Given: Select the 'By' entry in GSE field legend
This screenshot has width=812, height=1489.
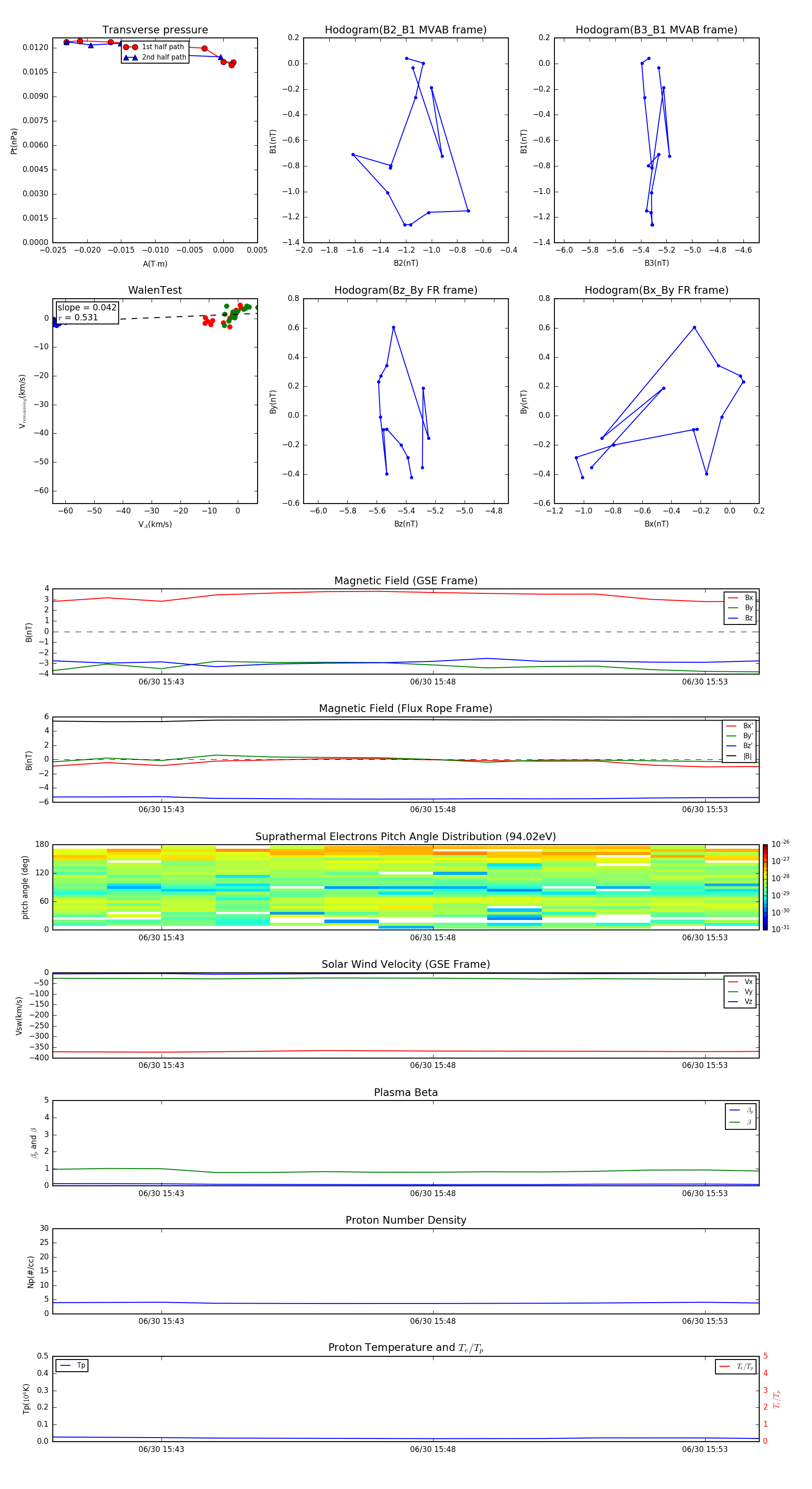Looking at the screenshot, I should [x=740, y=607].
